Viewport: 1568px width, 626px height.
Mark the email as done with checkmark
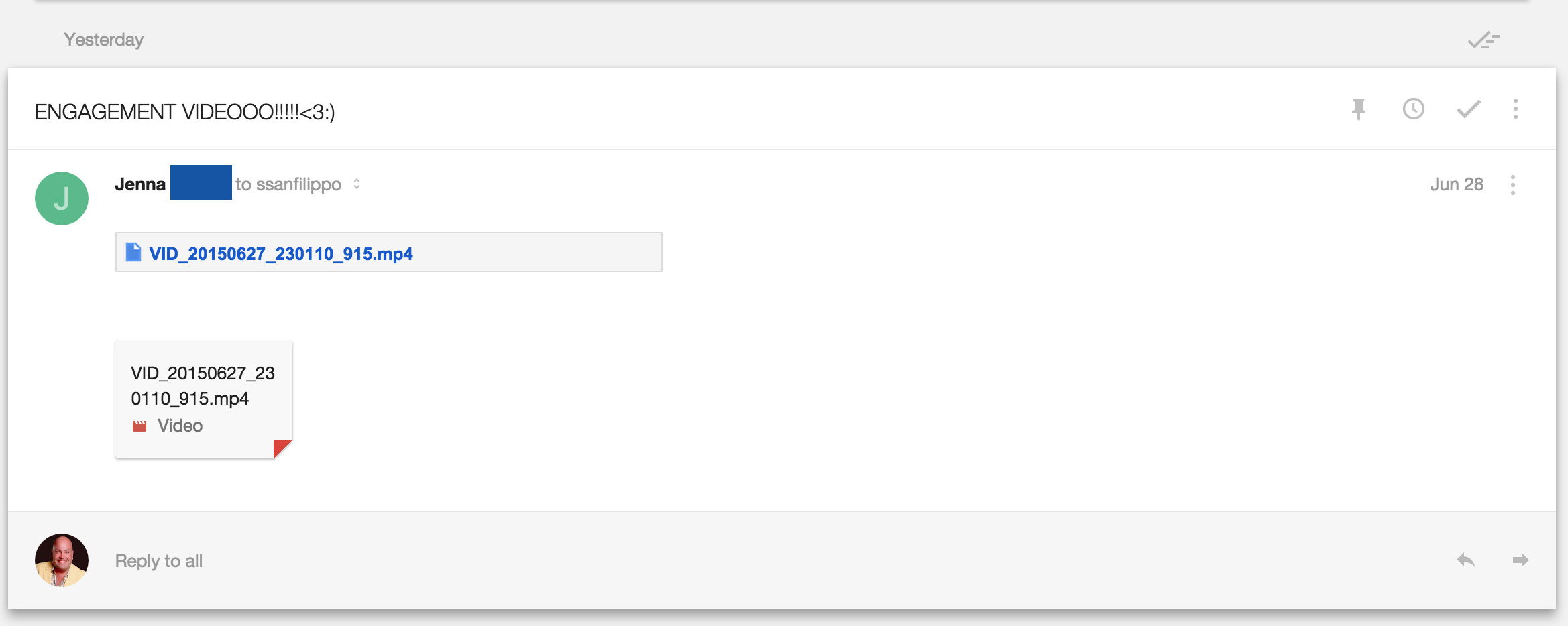point(1468,109)
